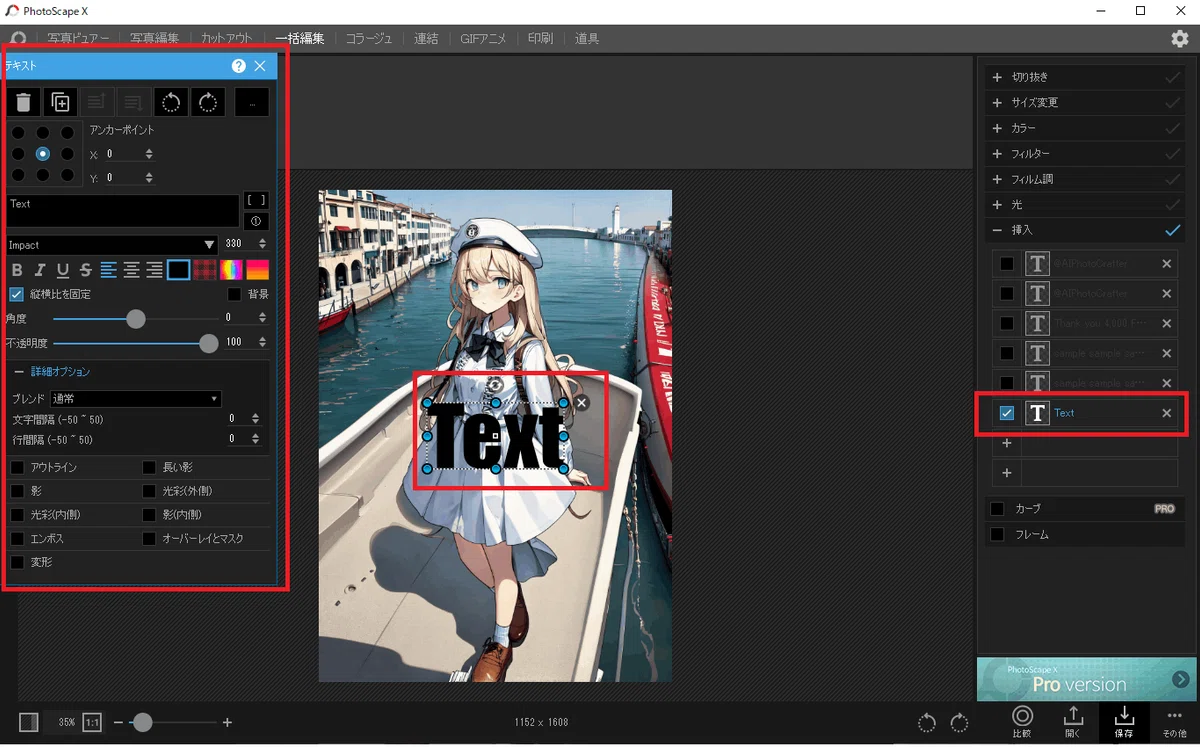Switch to the 印刷 print tab
This screenshot has width=1200, height=747.
point(540,39)
